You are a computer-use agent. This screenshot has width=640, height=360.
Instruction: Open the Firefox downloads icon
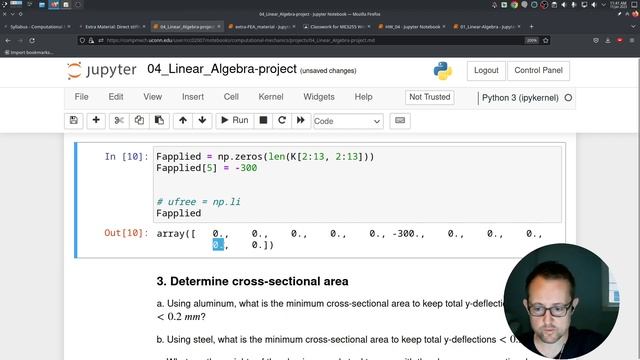coord(608,40)
